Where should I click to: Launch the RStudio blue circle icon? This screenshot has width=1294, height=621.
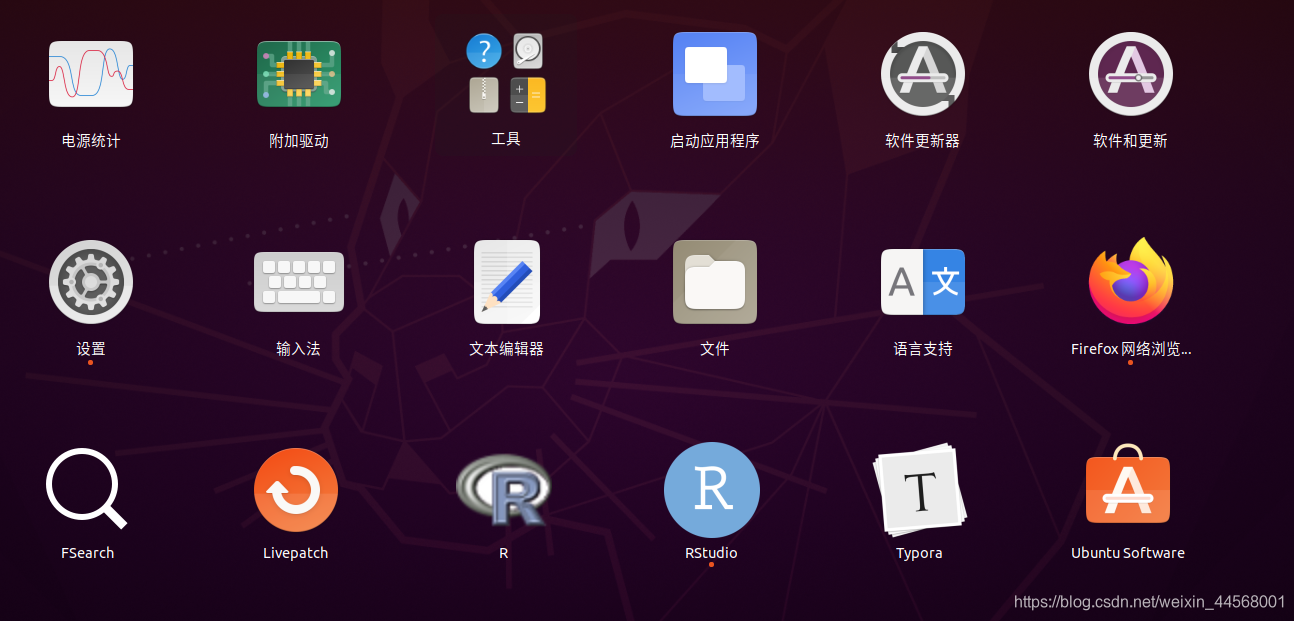pyautogui.click(x=712, y=490)
